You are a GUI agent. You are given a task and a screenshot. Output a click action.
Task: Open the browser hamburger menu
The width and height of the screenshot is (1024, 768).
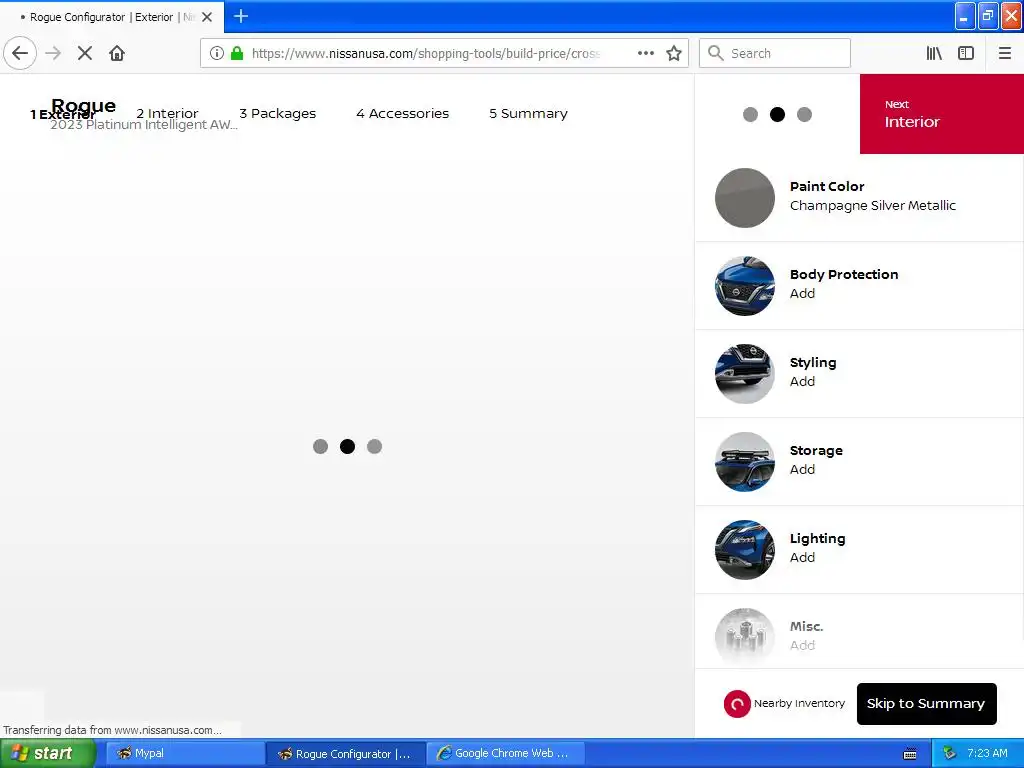[1004, 53]
